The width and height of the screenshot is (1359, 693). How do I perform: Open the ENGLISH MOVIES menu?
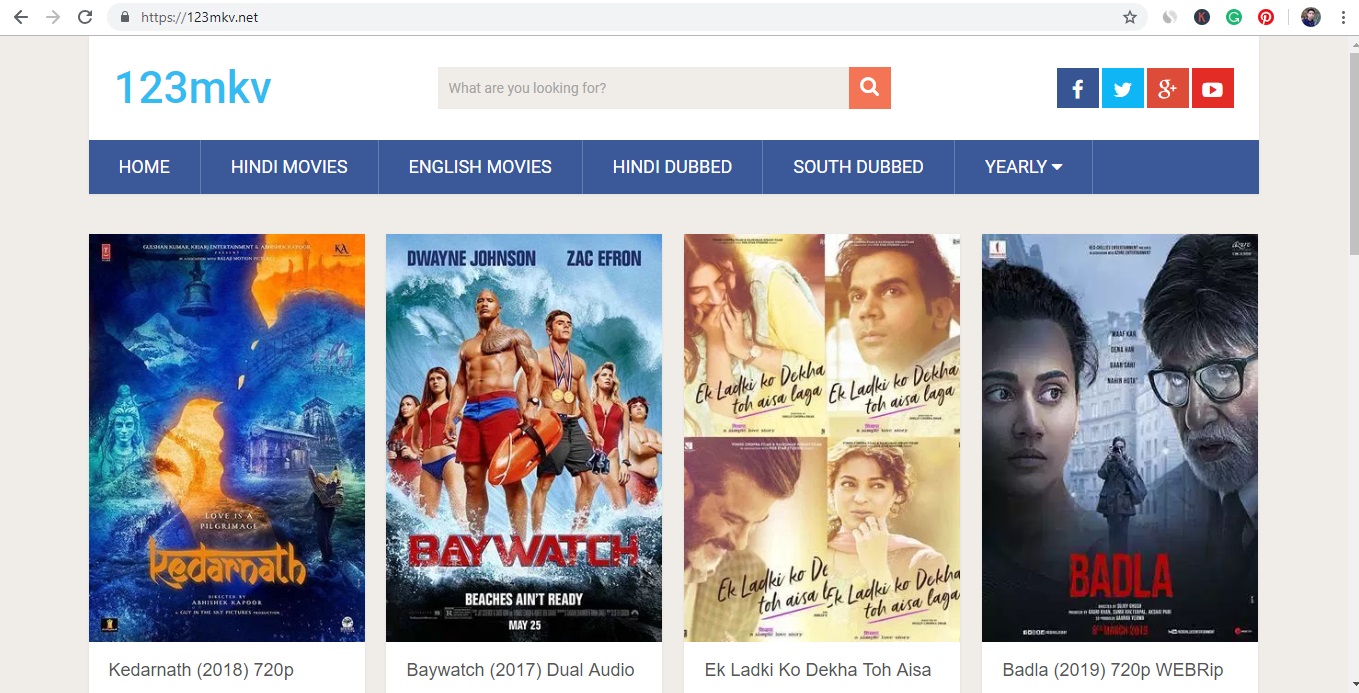[x=480, y=167]
